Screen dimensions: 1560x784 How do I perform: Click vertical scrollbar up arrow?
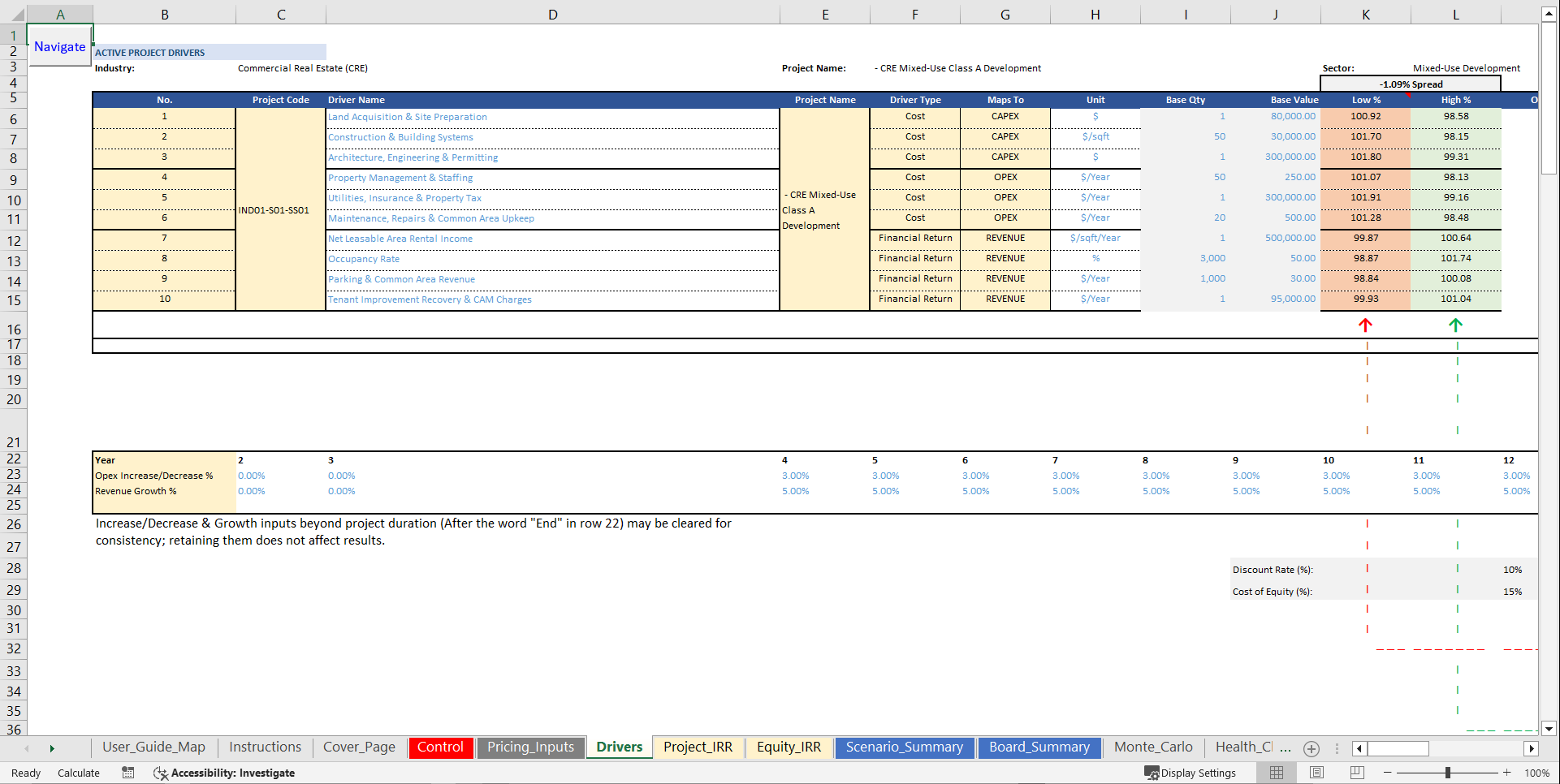pyautogui.click(x=1549, y=14)
